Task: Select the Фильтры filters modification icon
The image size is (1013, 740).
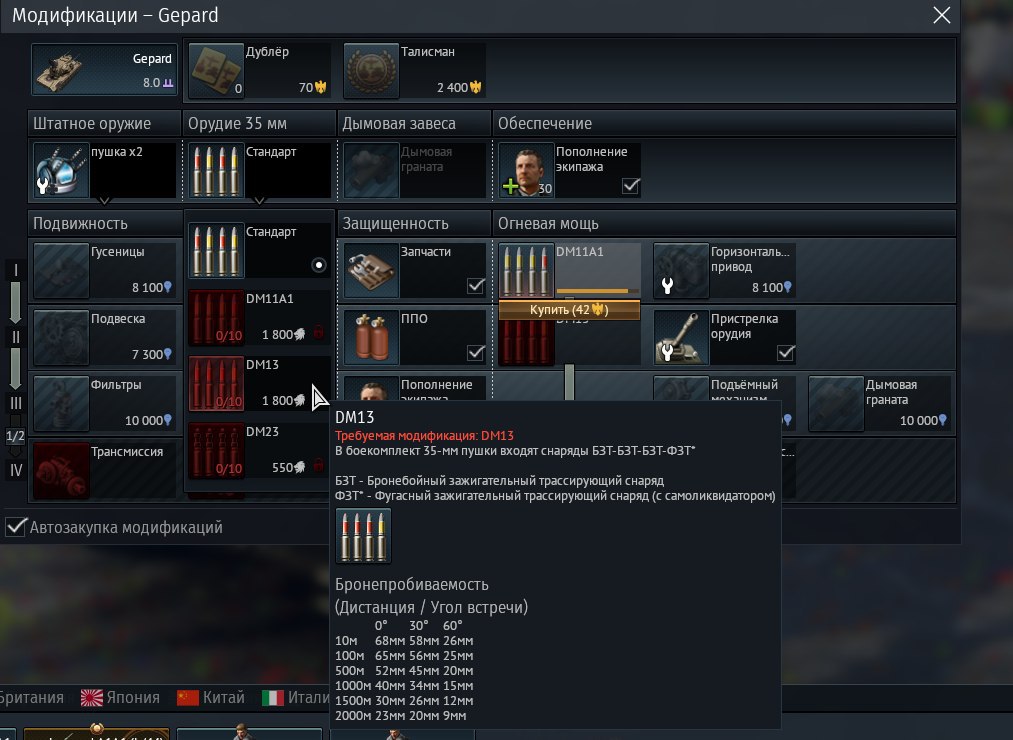Action: pos(61,404)
